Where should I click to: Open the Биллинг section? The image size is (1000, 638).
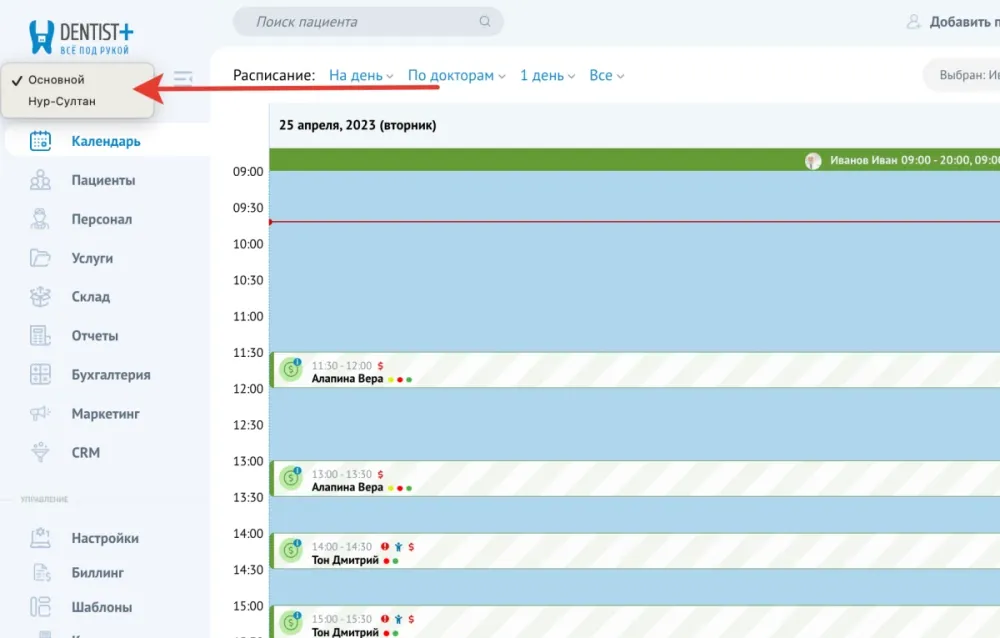(98, 572)
